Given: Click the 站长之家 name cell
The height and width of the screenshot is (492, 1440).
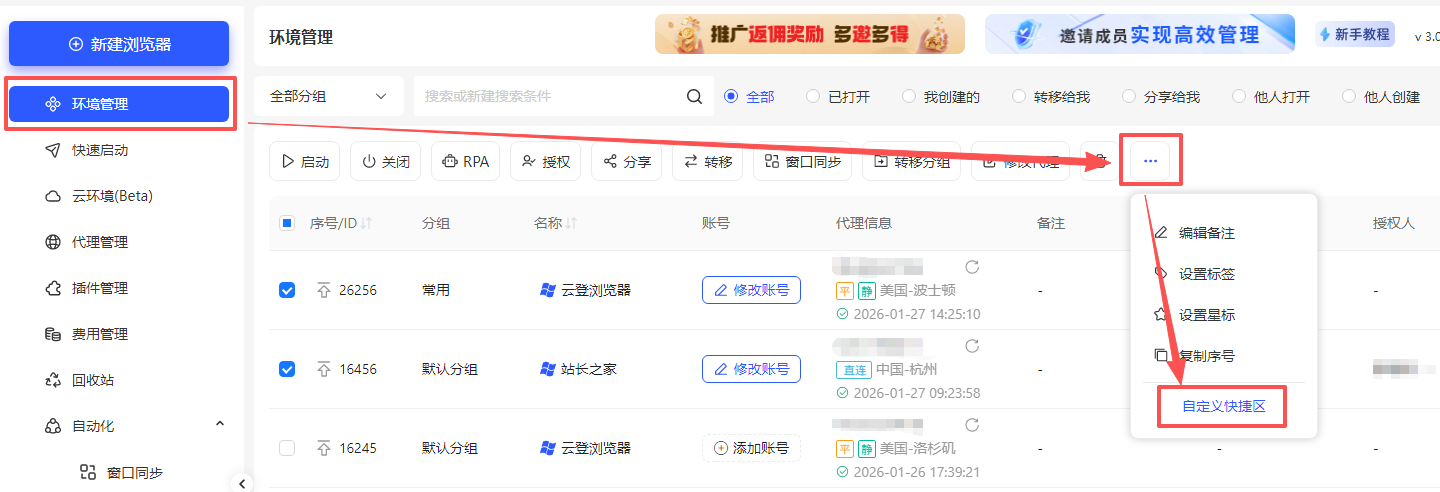Looking at the screenshot, I should point(589,369).
